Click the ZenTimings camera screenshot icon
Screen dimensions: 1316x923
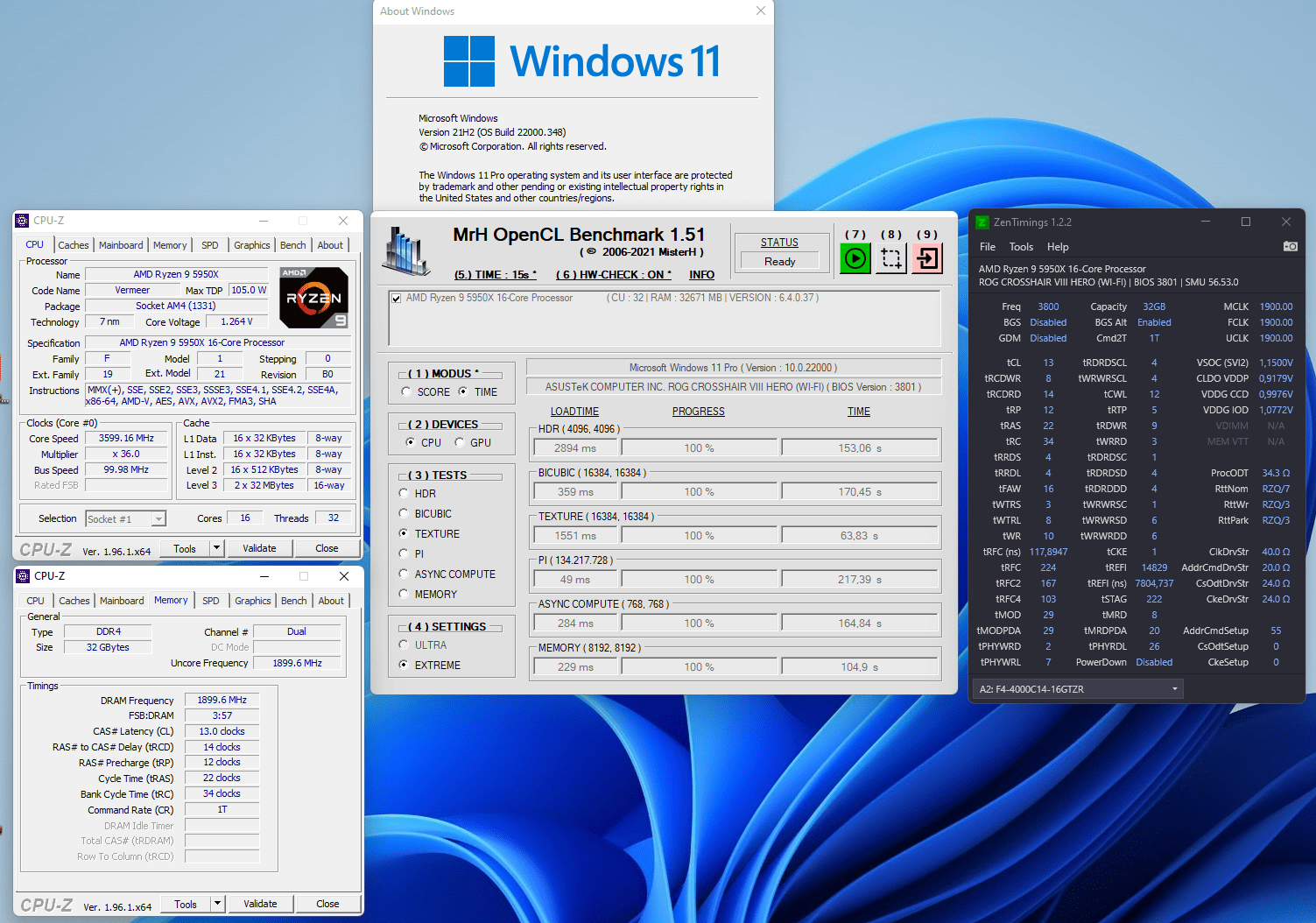1290,246
